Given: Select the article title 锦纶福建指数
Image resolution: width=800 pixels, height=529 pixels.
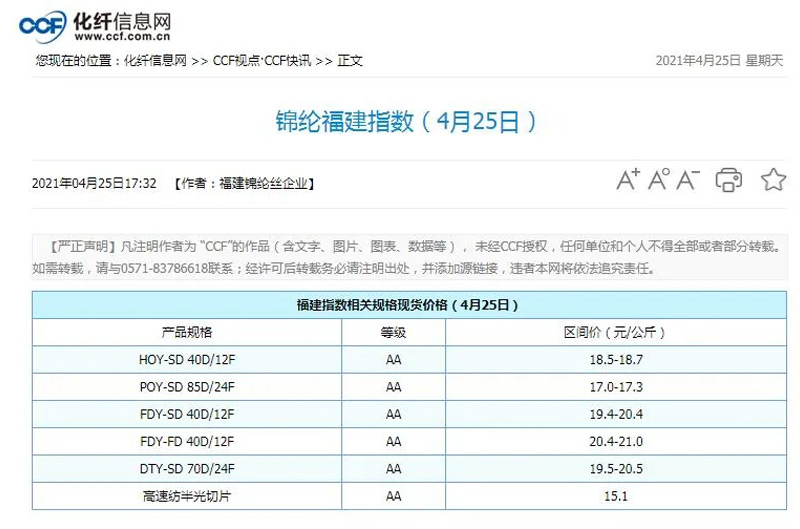Looking at the screenshot, I should [x=406, y=122].
